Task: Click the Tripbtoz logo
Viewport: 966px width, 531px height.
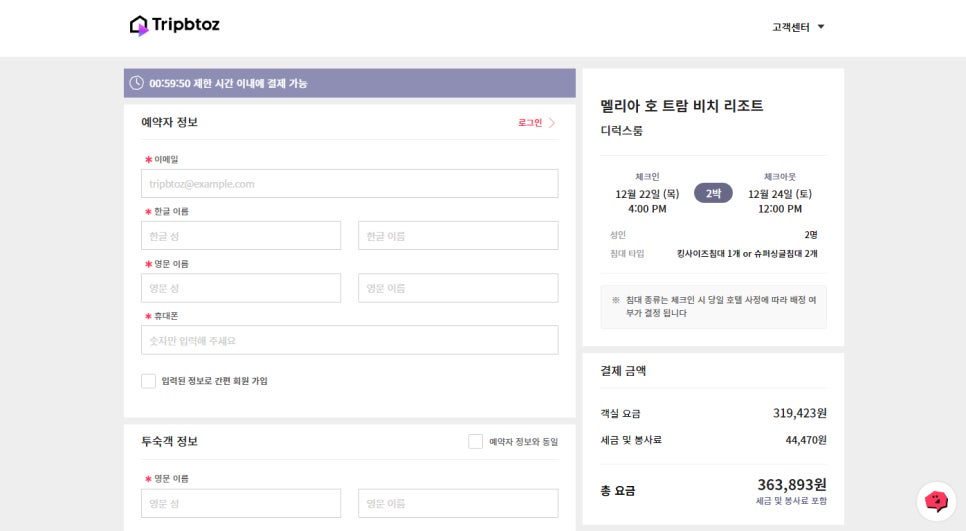Action: 174,25
